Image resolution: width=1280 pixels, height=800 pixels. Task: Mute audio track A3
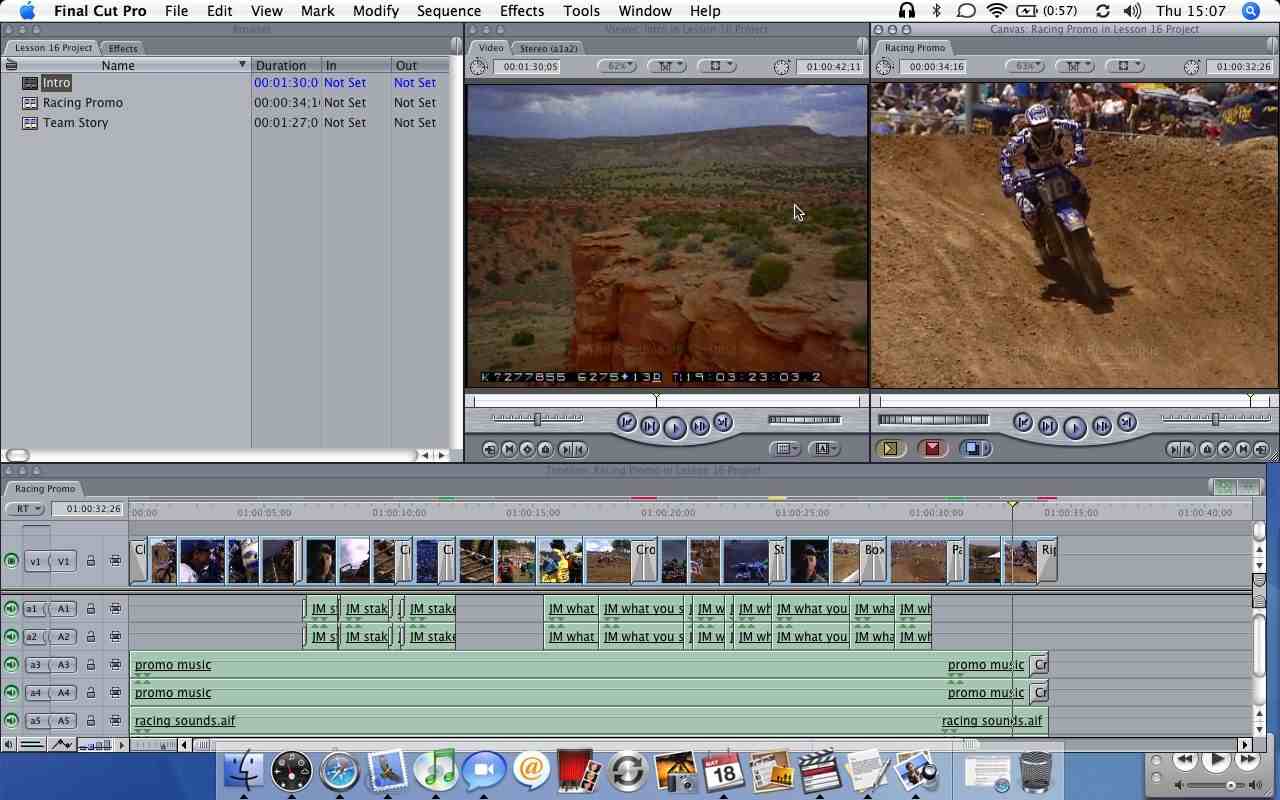point(11,664)
